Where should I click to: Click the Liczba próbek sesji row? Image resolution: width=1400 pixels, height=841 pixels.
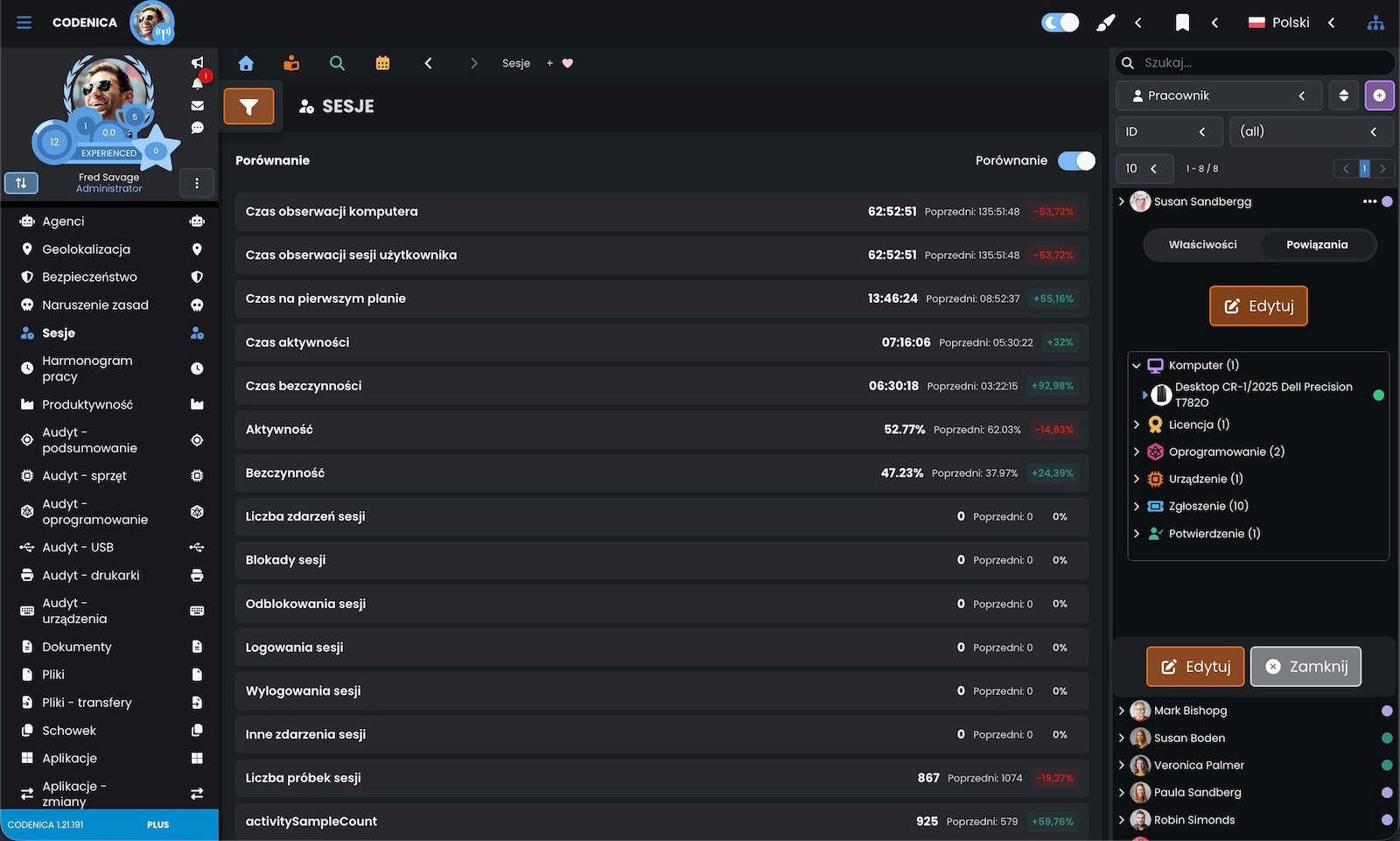pos(661,778)
